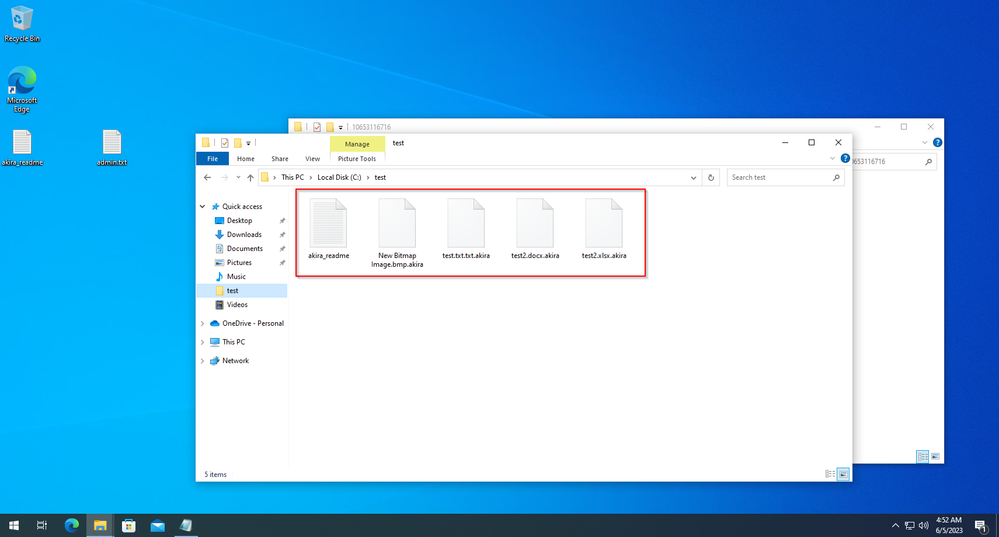Open address bar history dropdown
This screenshot has width=999, height=537.
click(693, 178)
